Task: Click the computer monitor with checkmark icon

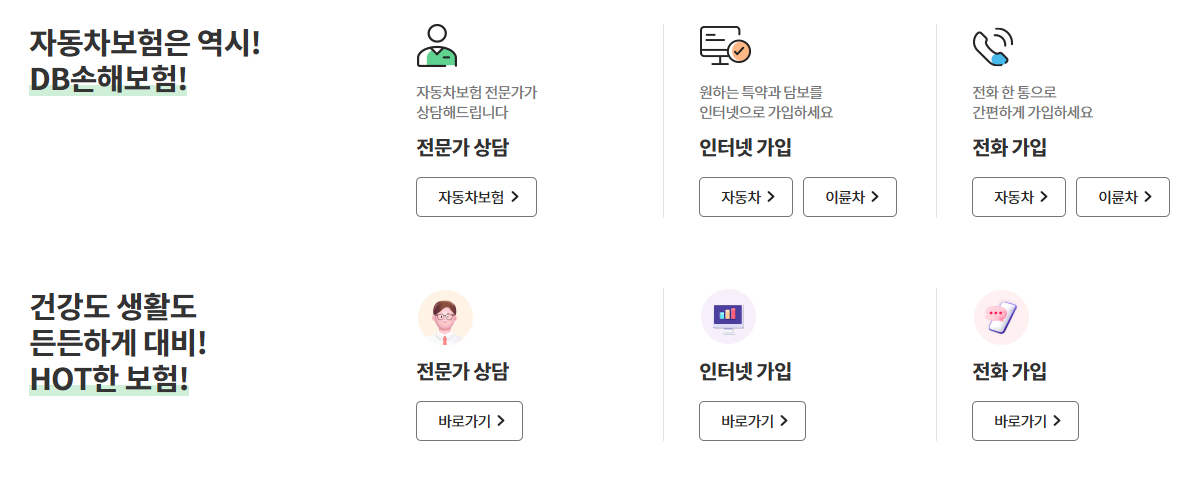Action: pyautogui.click(x=724, y=45)
